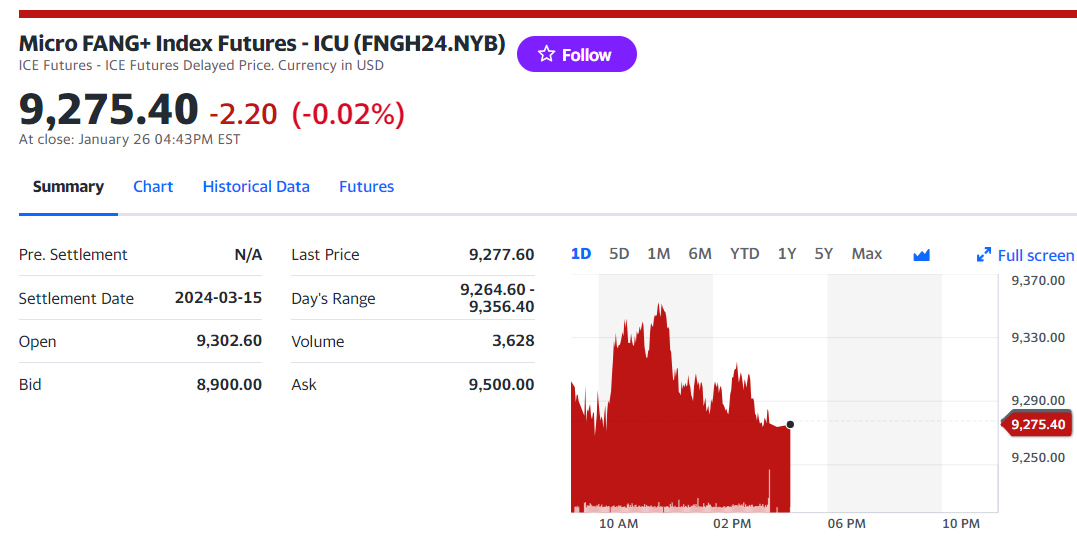
Task: Select the 1D chart range
Action: coord(581,254)
